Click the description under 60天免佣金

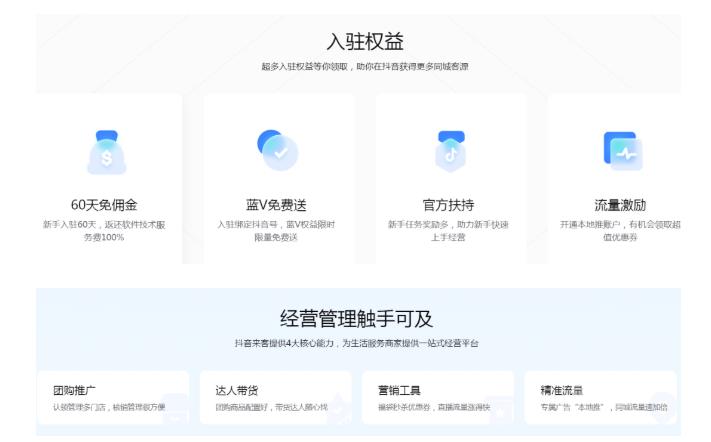104,230
